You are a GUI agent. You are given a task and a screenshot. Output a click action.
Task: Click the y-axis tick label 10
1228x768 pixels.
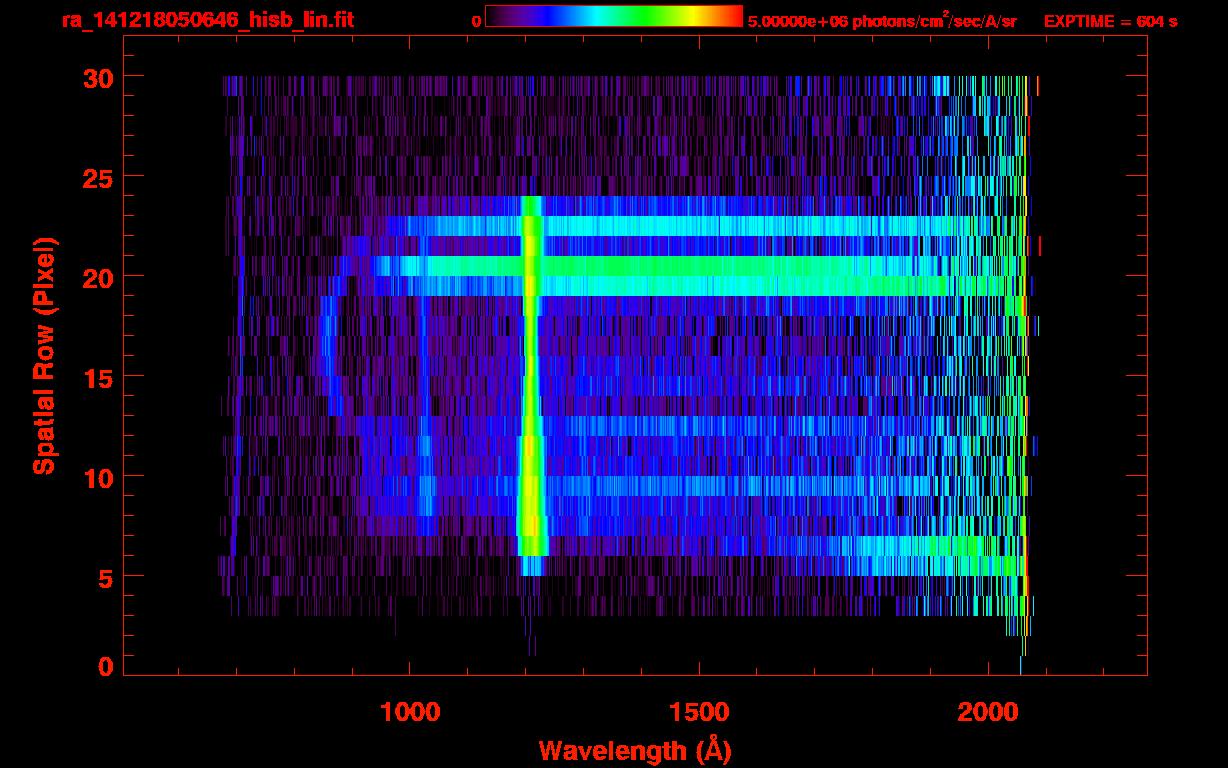pyautogui.click(x=98, y=477)
